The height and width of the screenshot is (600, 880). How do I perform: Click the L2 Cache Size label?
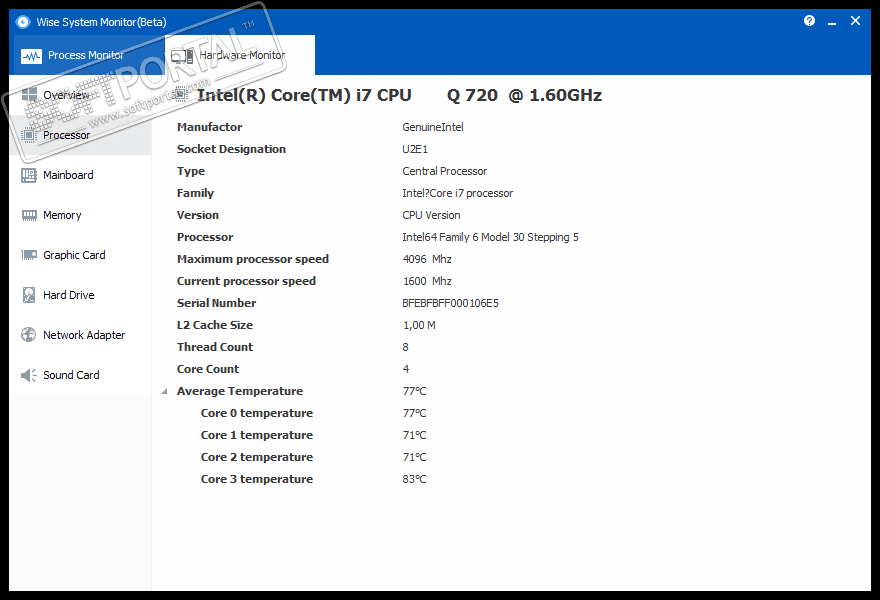tap(214, 325)
